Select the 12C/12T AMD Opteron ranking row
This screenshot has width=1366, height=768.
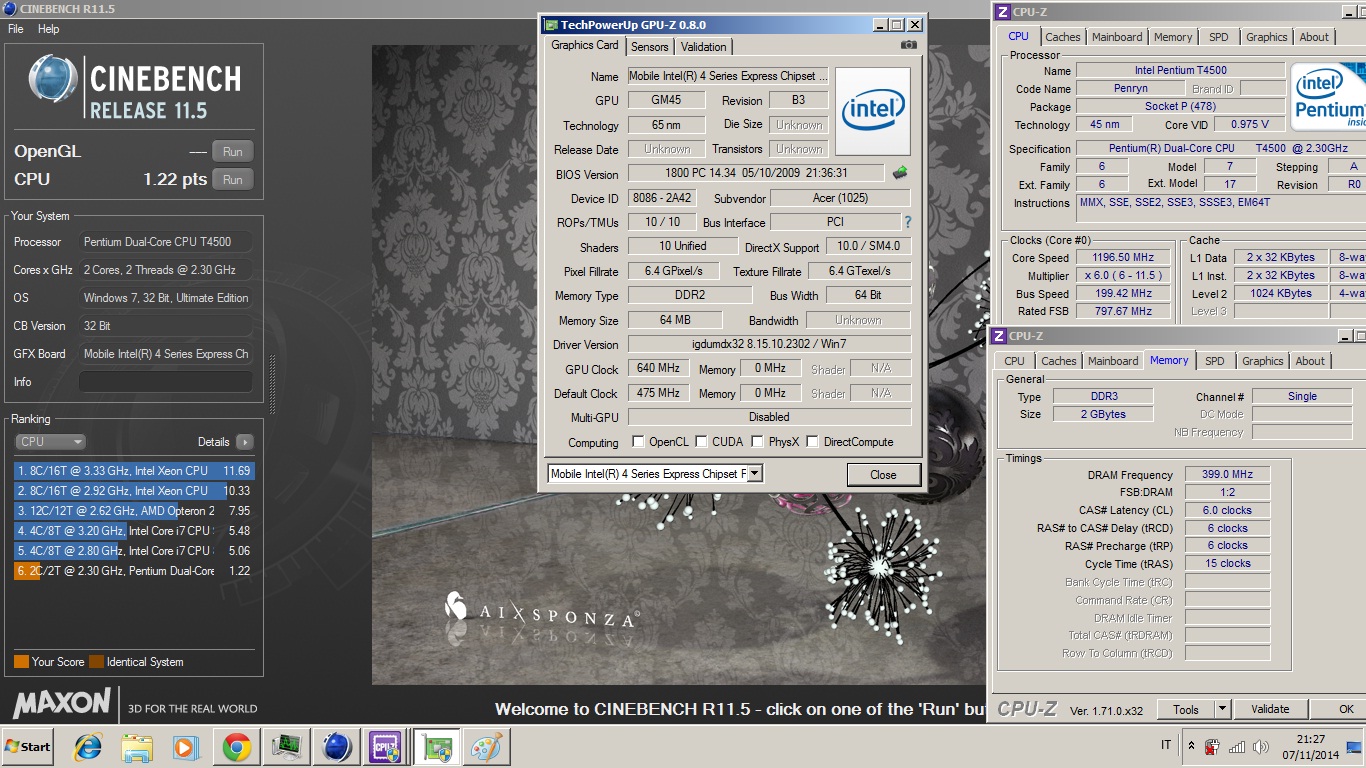[x=133, y=511]
